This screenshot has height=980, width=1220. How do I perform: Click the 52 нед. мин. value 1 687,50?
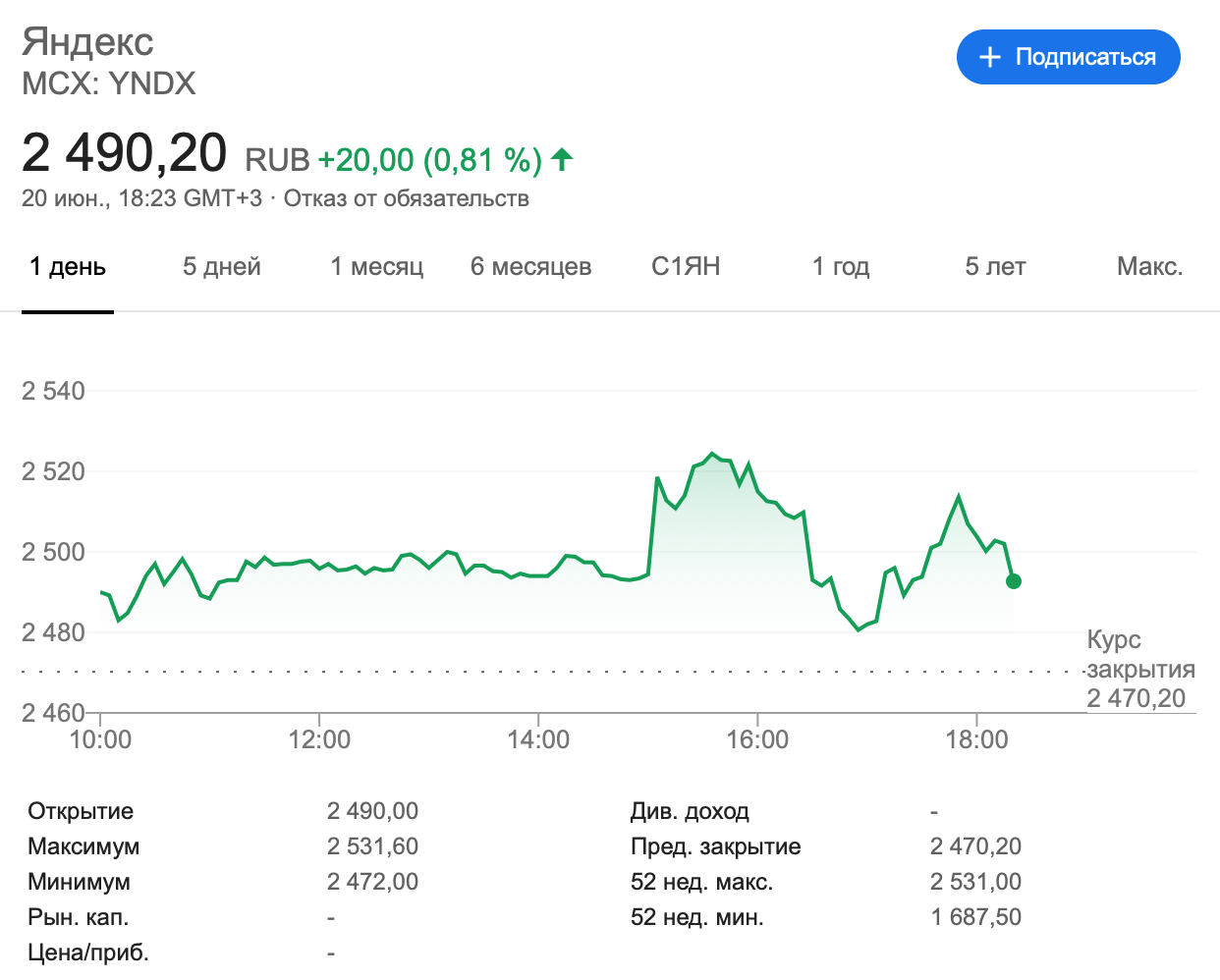point(976,917)
